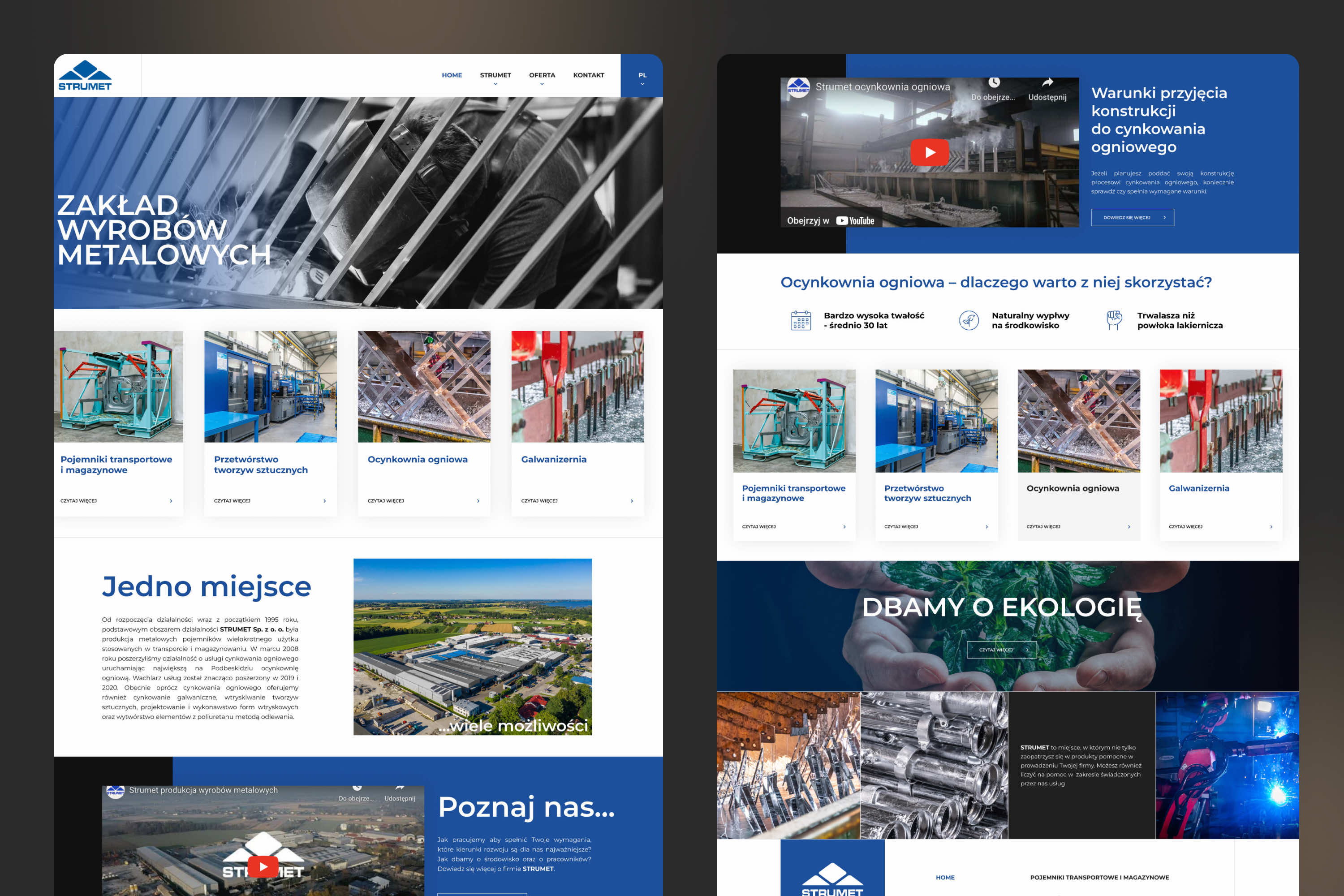Open YouTube via Obejrzyj w YouTube logo
This screenshot has height=896, width=1344.
click(x=855, y=220)
